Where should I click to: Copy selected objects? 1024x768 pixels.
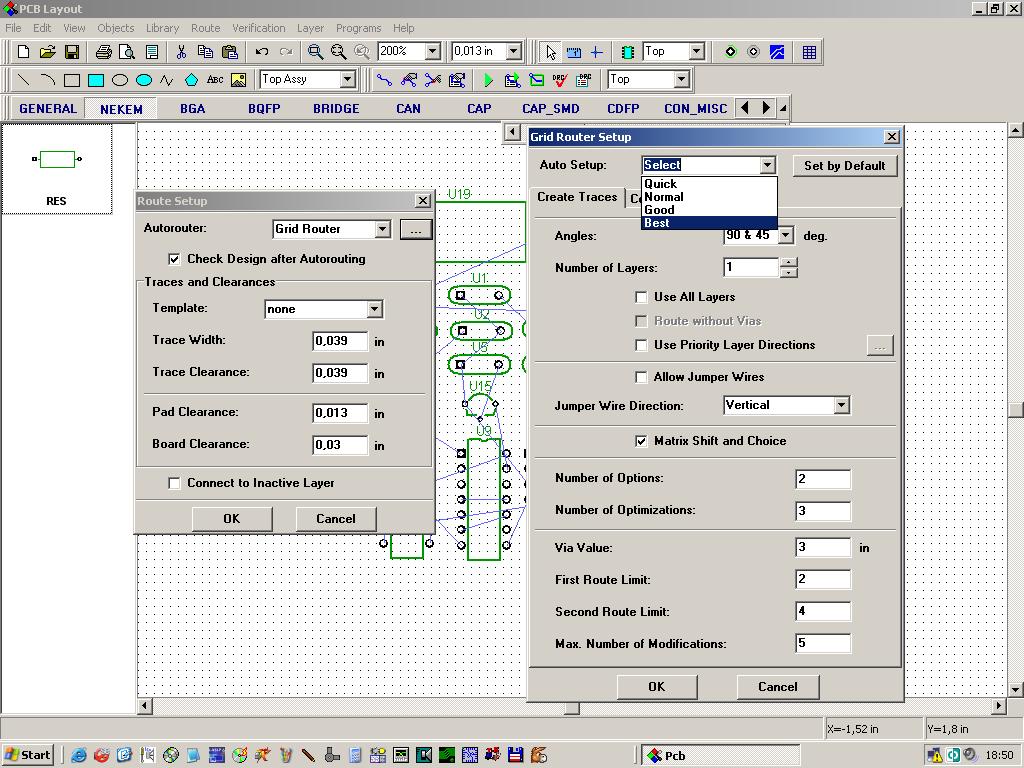point(205,52)
